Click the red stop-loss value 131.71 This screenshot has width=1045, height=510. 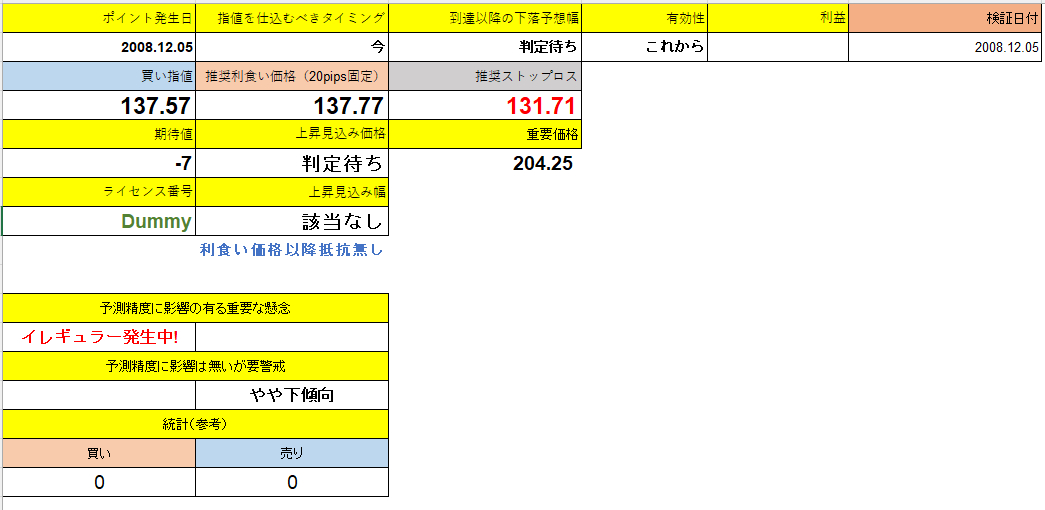[x=485, y=105]
